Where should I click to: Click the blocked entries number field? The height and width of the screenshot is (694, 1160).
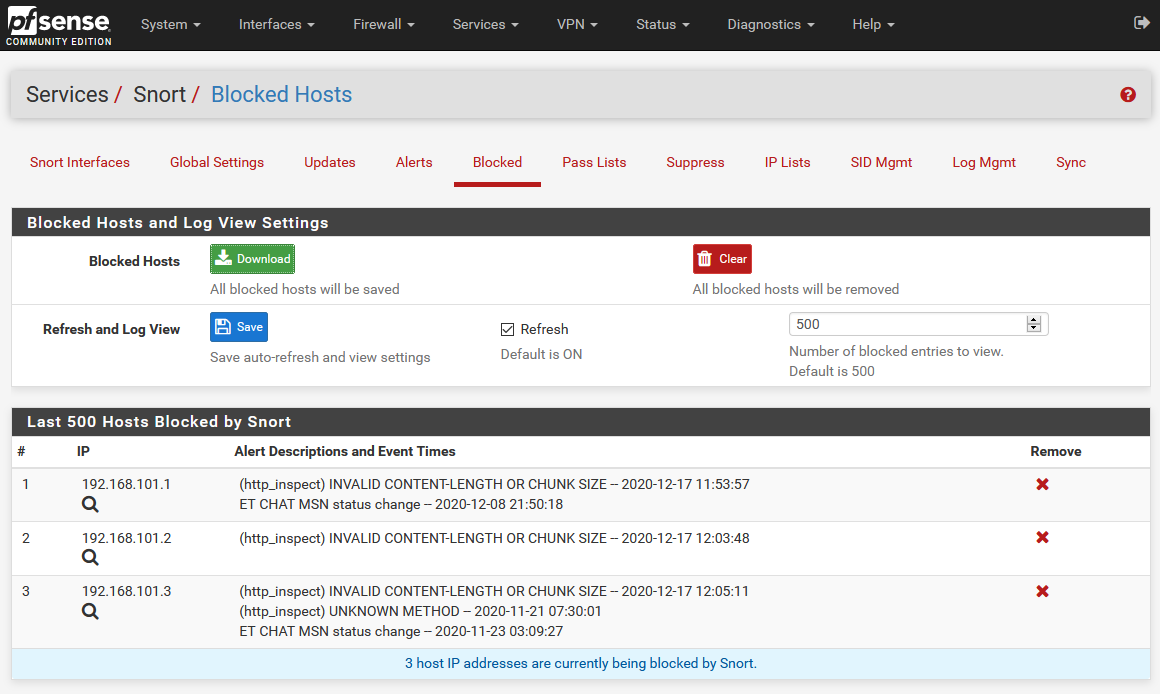point(919,324)
